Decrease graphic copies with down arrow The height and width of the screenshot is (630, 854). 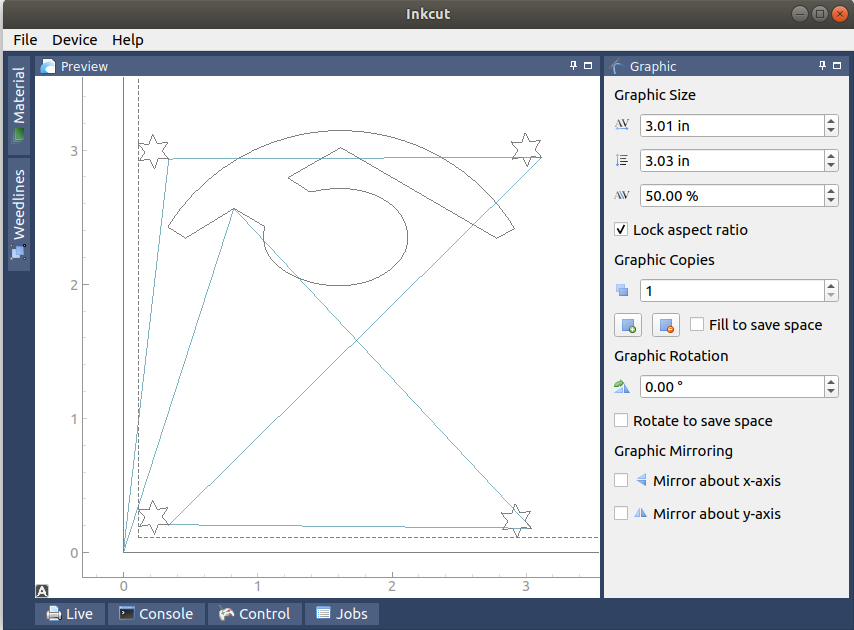coord(831,296)
